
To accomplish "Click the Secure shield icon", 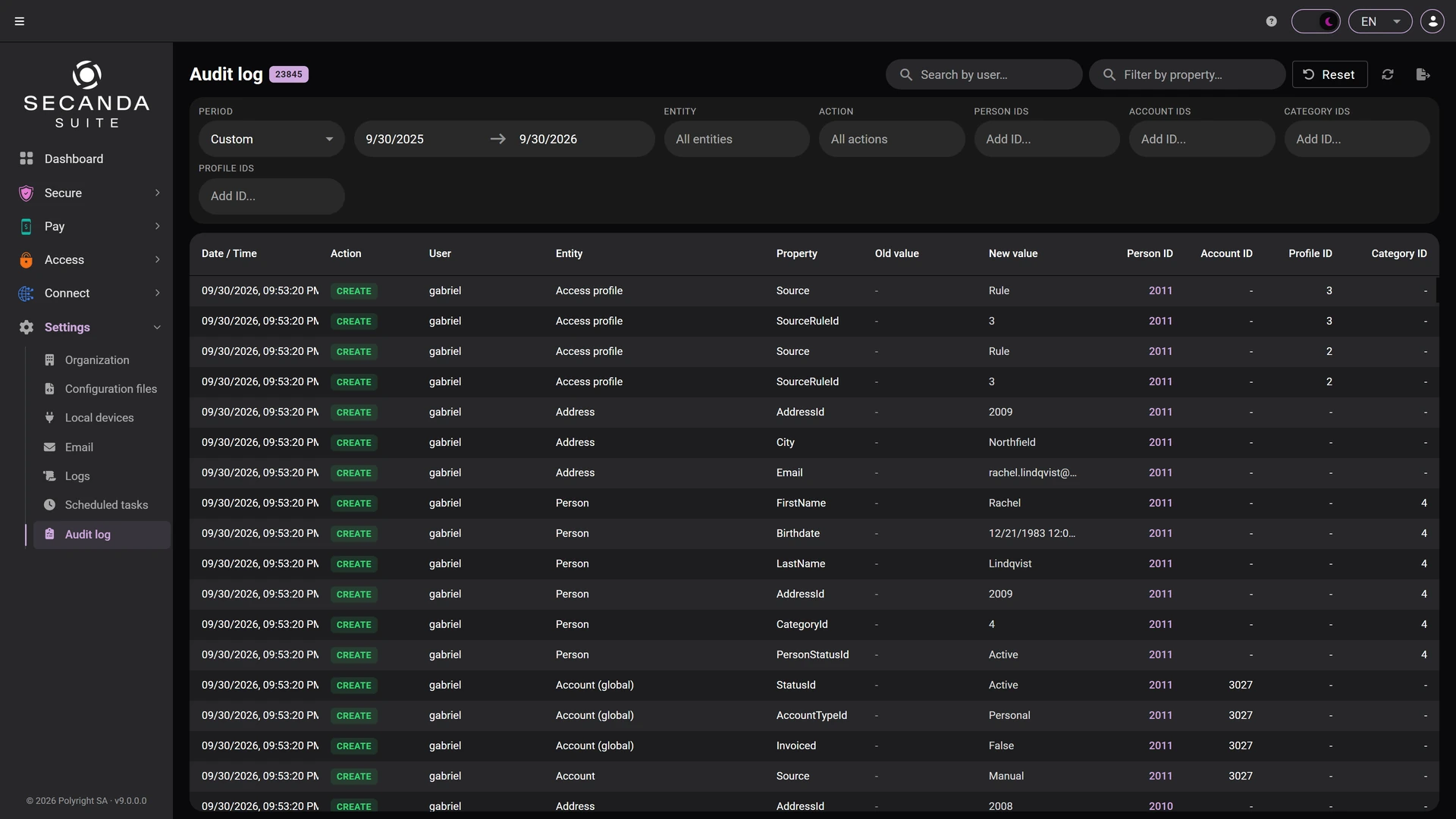I will [x=26, y=193].
